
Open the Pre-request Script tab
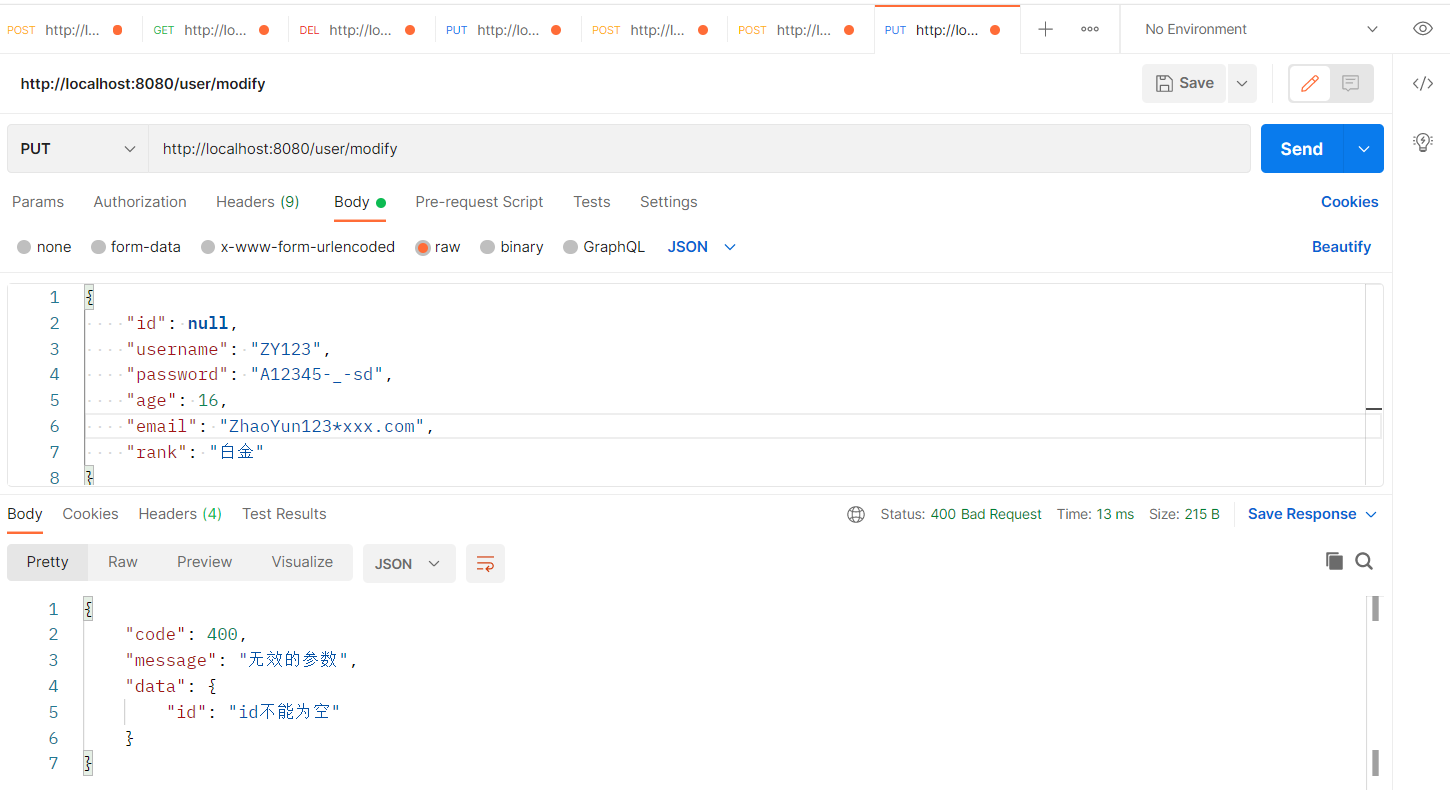pos(479,202)
